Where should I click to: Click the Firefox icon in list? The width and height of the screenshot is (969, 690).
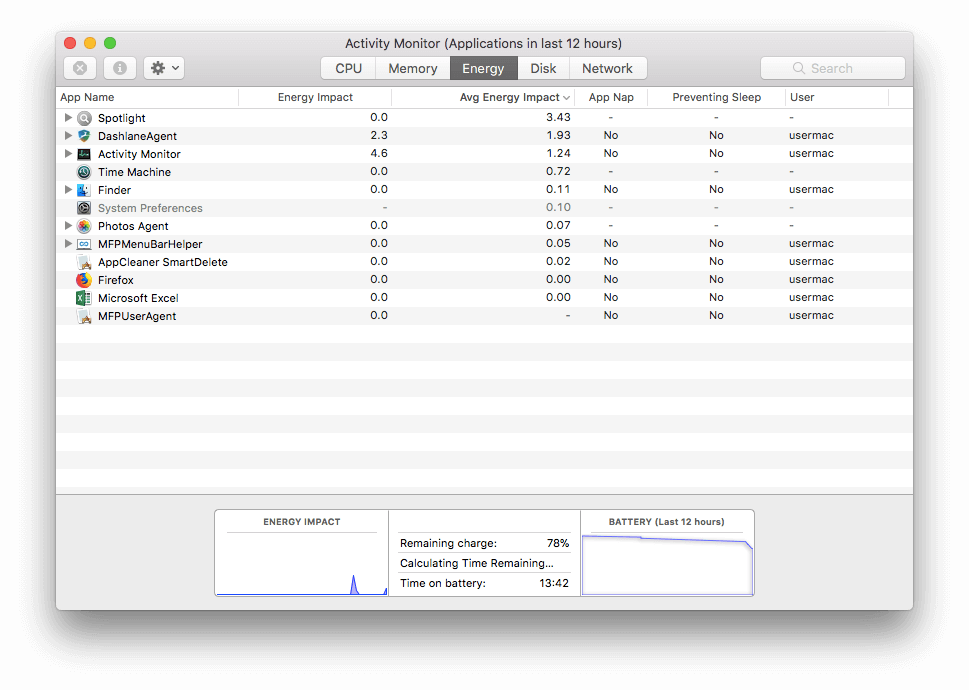pos(84,280)
